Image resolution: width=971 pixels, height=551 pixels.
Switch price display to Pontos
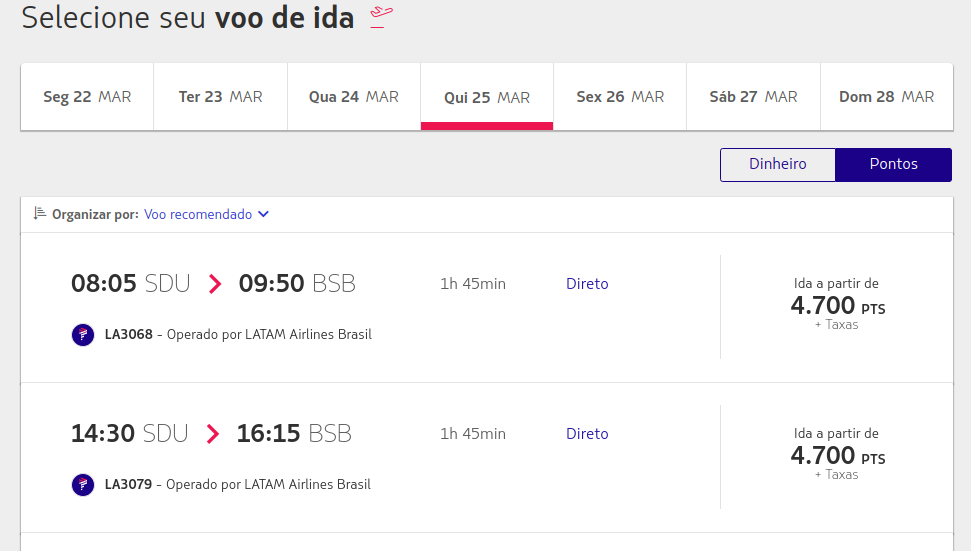(x=894, y=165)
